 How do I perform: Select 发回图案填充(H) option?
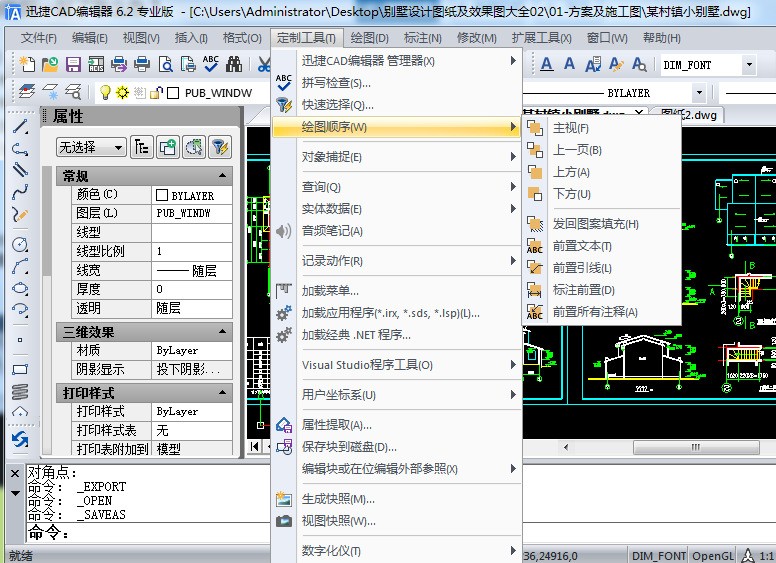(602, 224)
